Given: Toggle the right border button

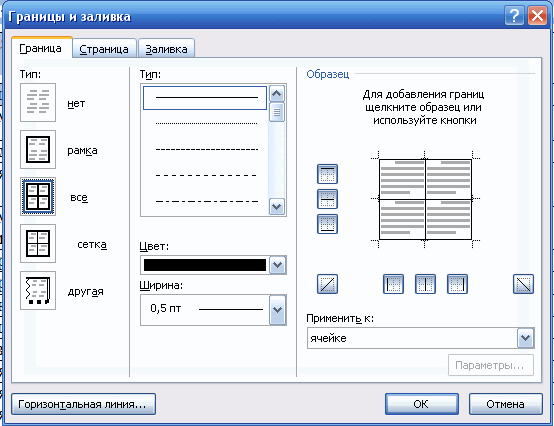Looking at the screenshot, I should (x=457, y=284).
